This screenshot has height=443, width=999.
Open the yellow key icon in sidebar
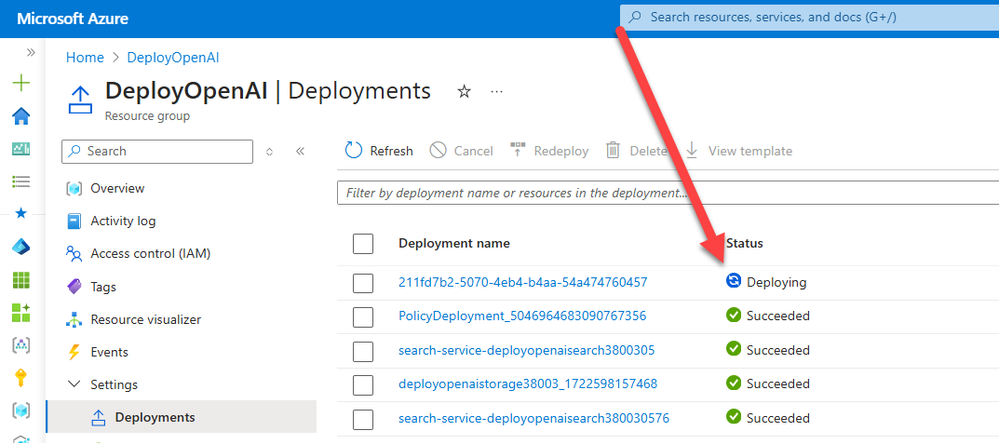21,378
